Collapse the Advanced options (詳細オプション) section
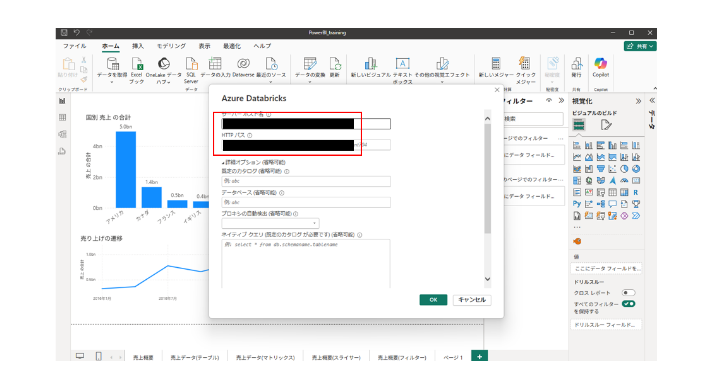The height and width of the screenshot is (386, 721). (x=254, y=162)
